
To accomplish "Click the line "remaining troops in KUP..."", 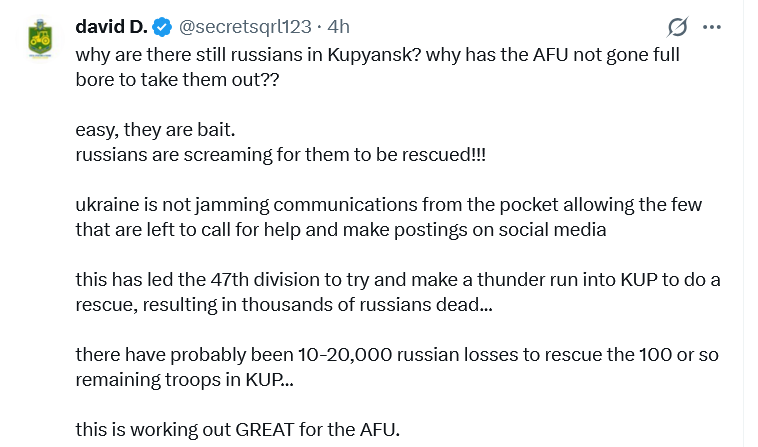I will point(184,381).
